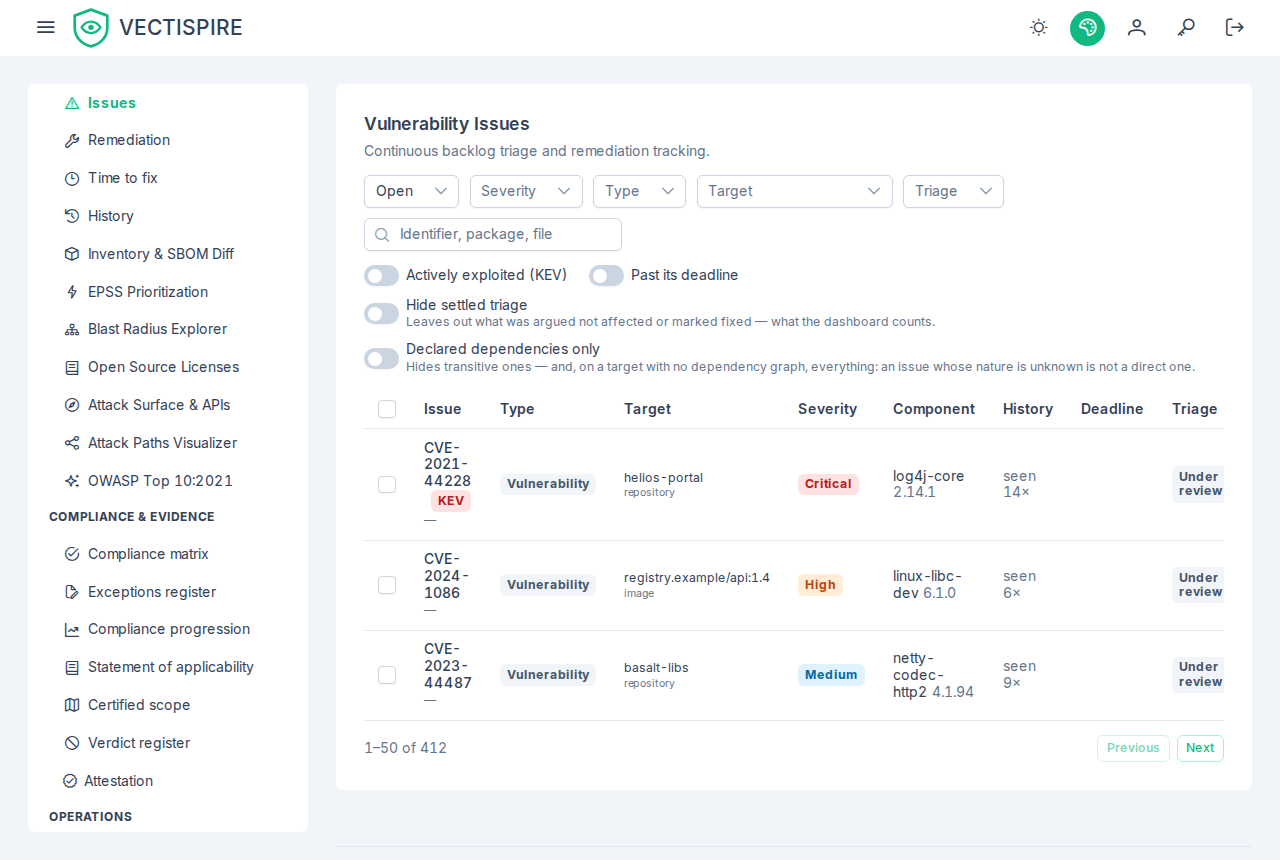Open issue CVE-2021-44228
The height and width of the screenshot is (860, 1280).
[x=447, y=464]
